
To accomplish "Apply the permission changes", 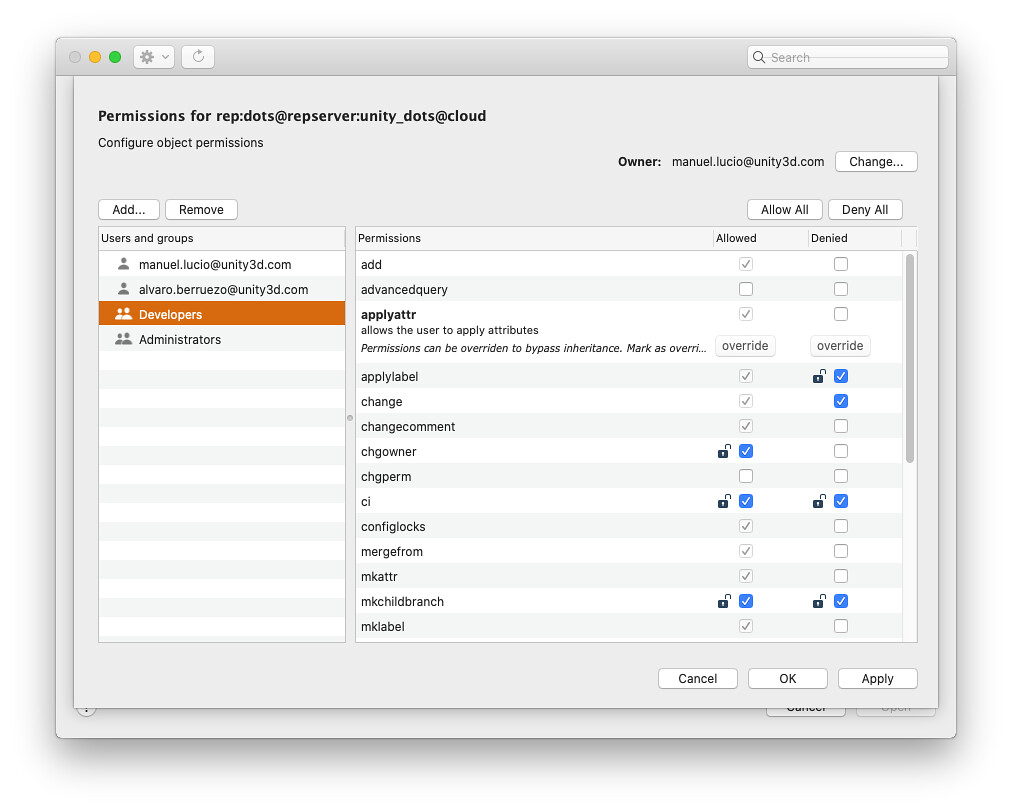I will click(x=877, y=678).
